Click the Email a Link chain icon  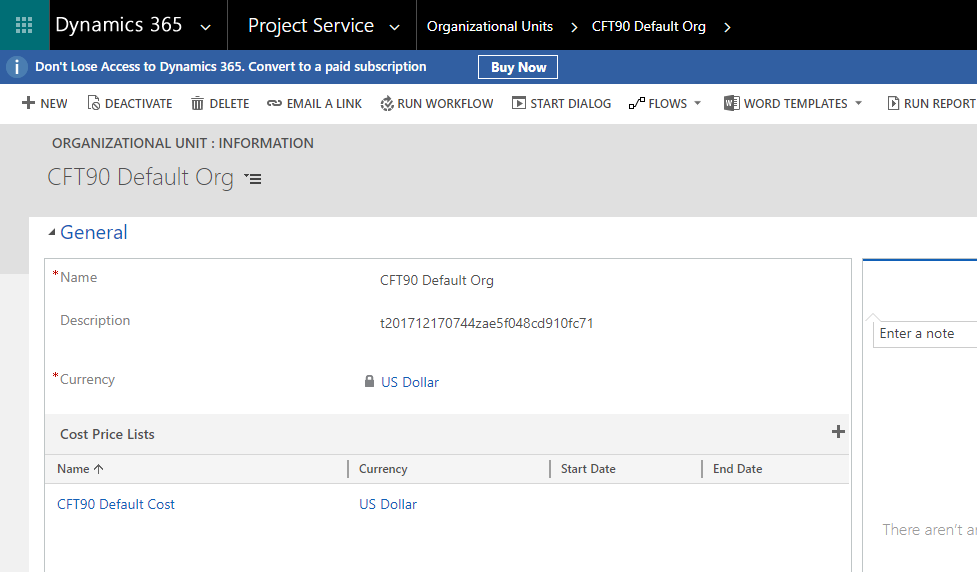coord(274,103)
